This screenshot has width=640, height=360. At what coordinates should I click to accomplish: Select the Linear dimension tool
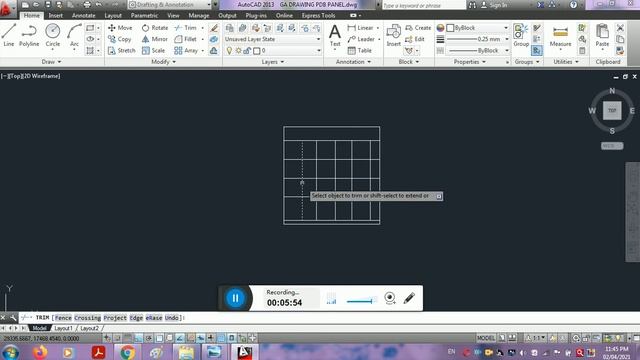point(360,28)
